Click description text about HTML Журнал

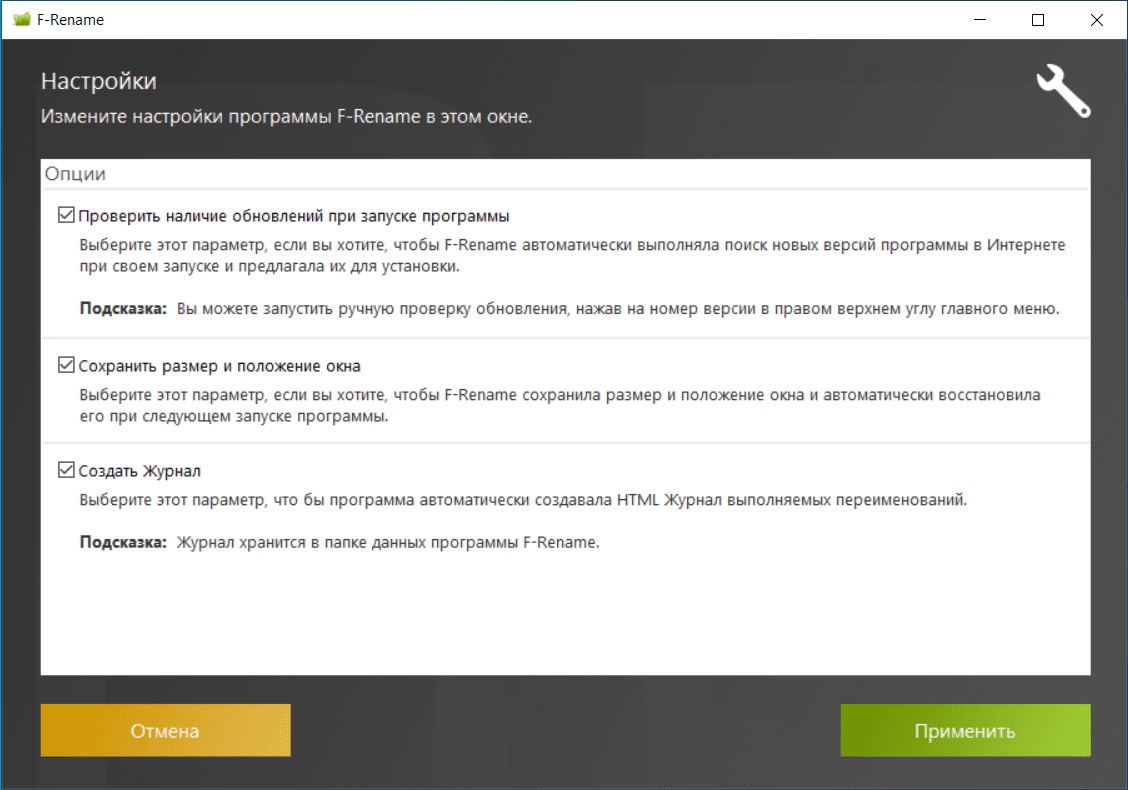pyautogui.click(x=523, y=500)
